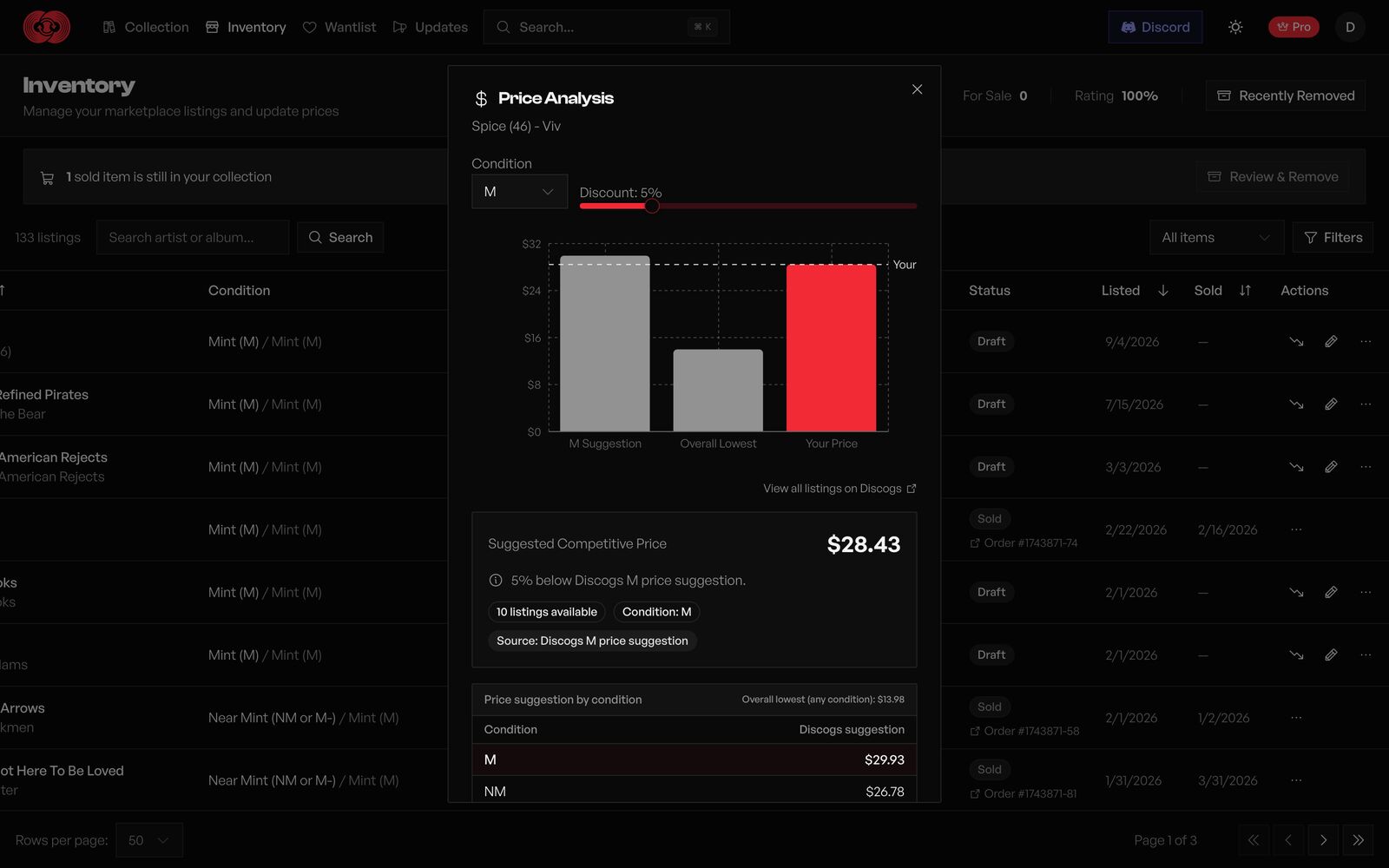Open more actions for sold 2/22/2026 listing
The height and width of the screenshot is (868, 1389).
(1296, 529)
